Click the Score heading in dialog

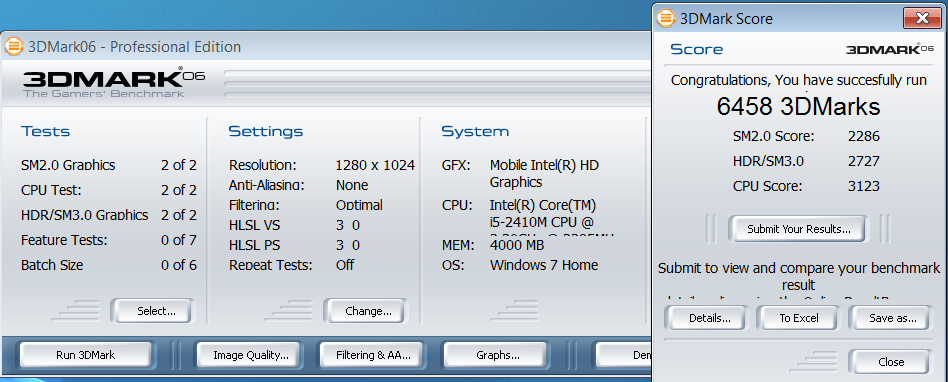(696, 50)
